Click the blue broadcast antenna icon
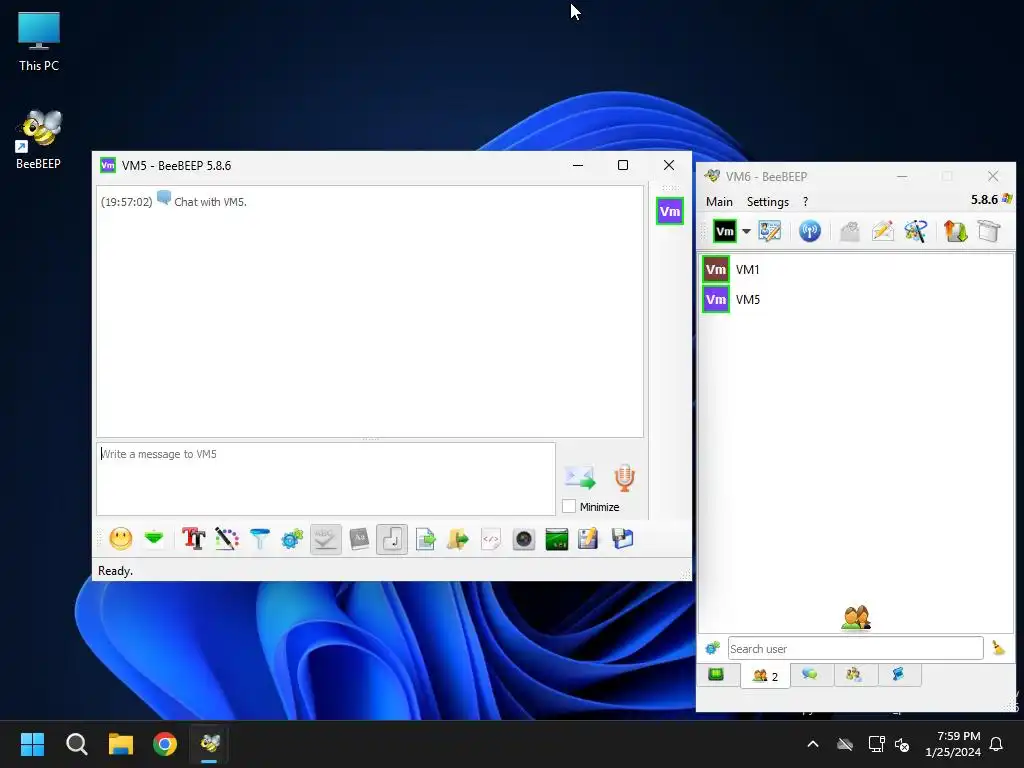The width and height of the screenshot is (1024, 768). [x=810, y=231]
